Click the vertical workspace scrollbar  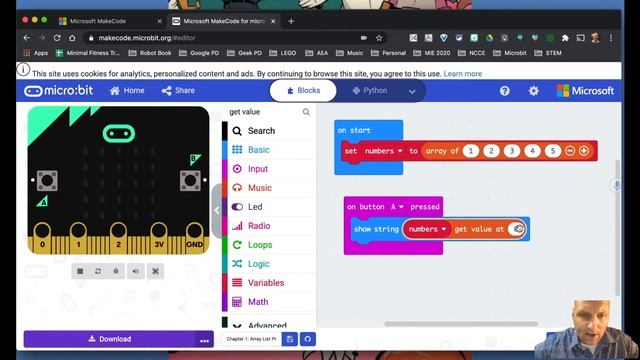617,227
